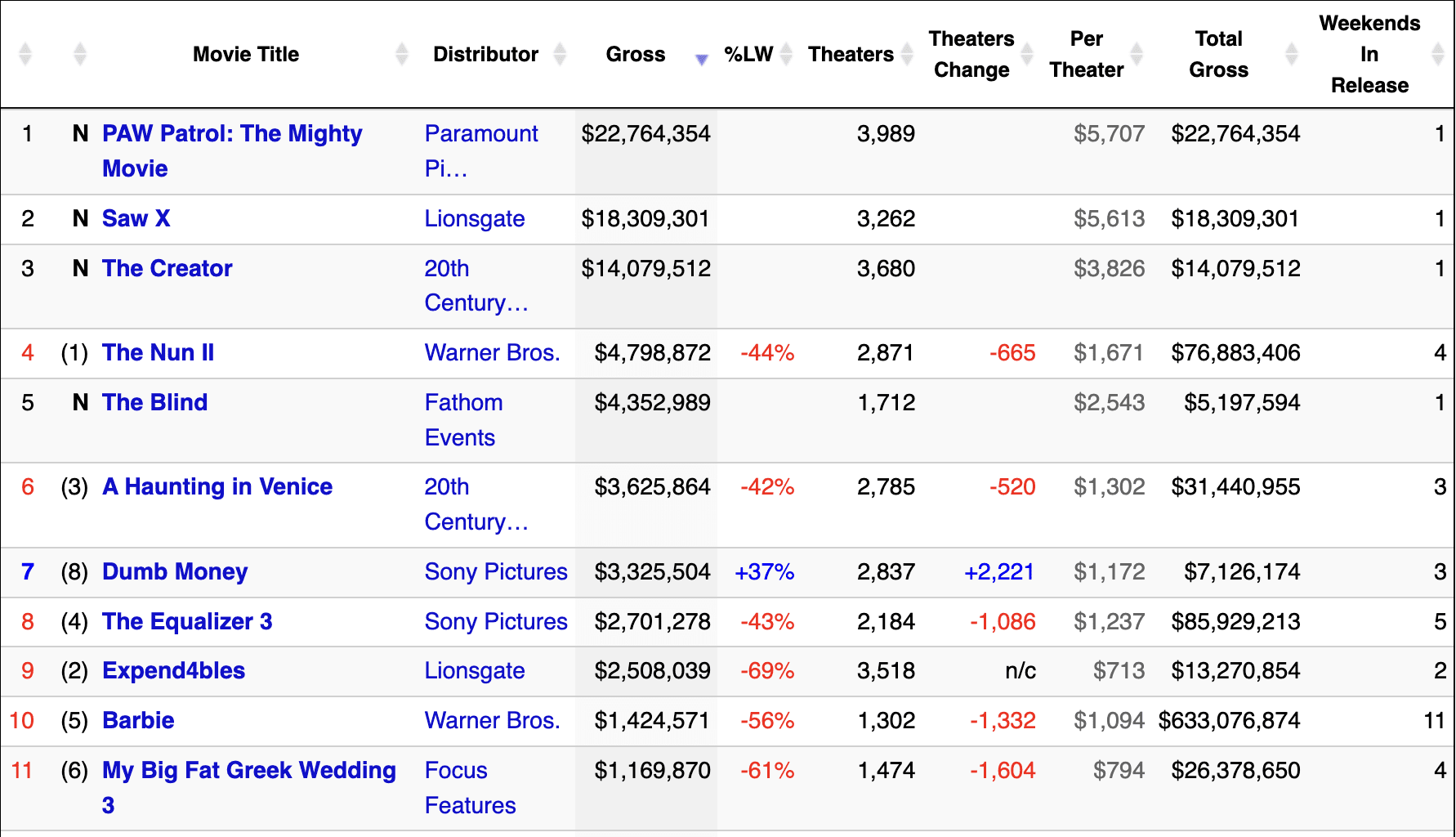Select Dumb Money +2,221 theaters change
The width and height of the screenshot is (1456, 837).
(999, 571)
